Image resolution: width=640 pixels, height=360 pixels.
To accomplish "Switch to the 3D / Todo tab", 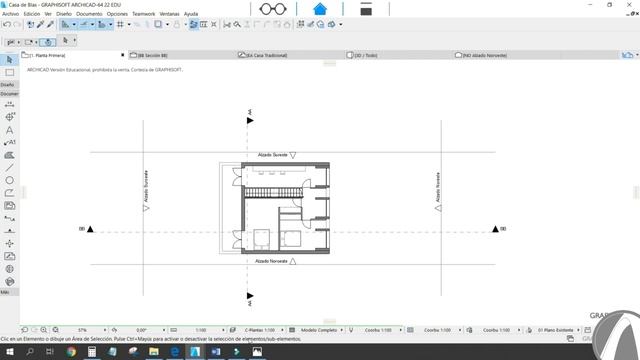I will point(399,55).
